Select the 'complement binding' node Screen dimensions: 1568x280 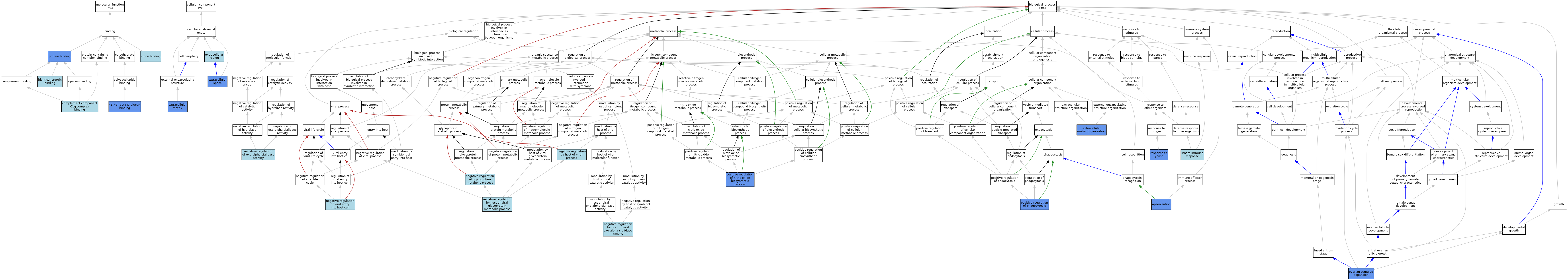(16, 81)
